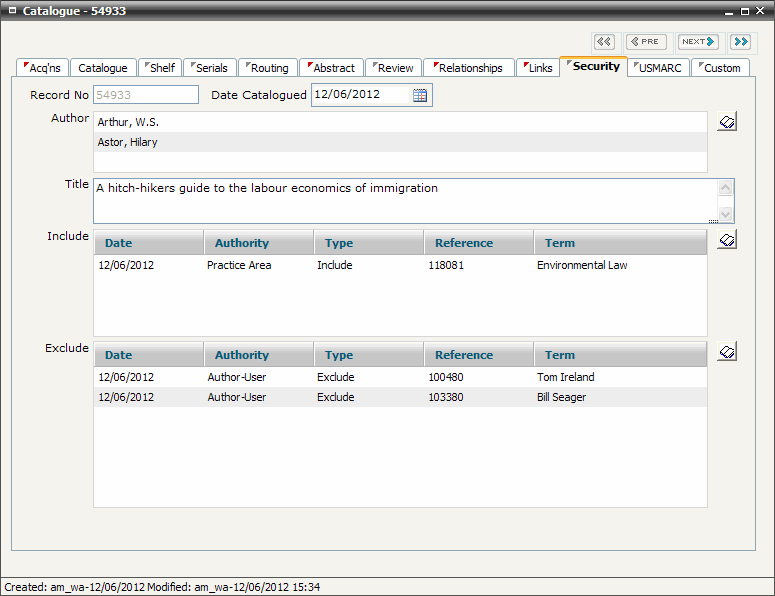Click into the Date Catalogued field
The height and width of the screenshot is (596, 775).
pos(360,96)
